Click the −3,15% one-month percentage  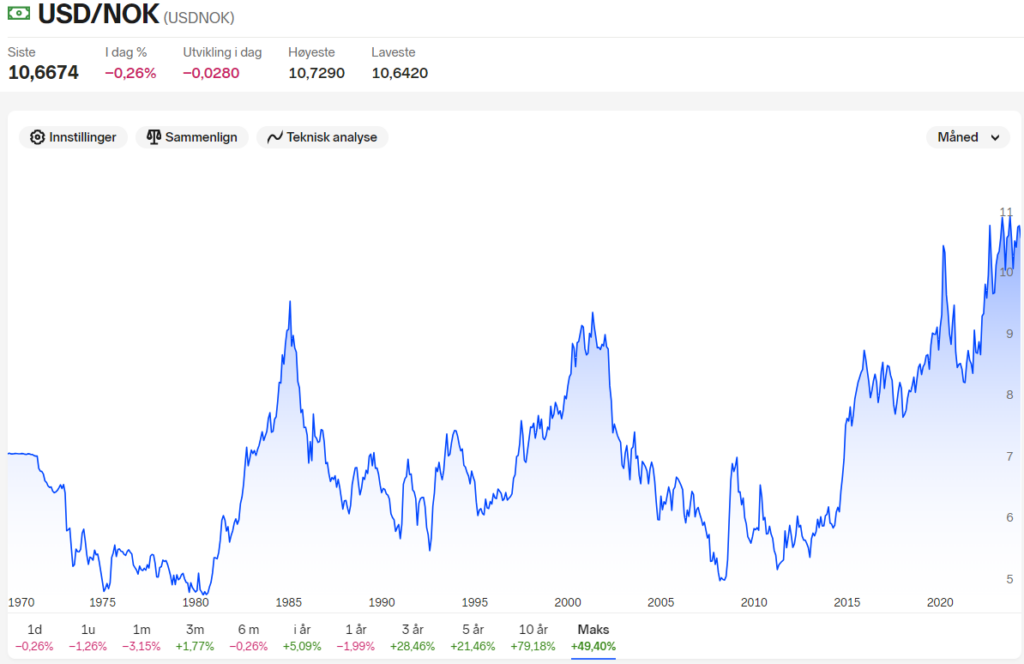pyautogui.click(x=141, y=646)
